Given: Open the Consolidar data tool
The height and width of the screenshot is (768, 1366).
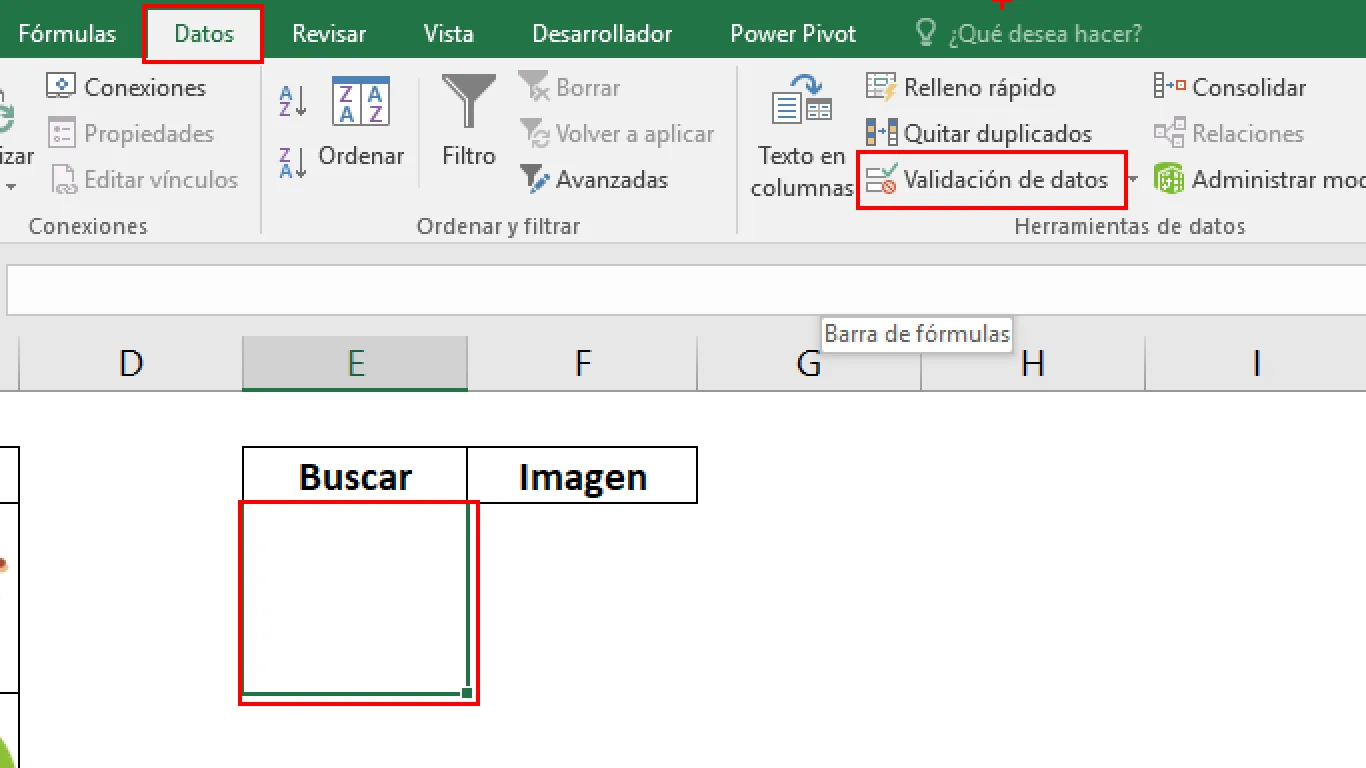Looking at the screenshot, I should coord(1230,88).
